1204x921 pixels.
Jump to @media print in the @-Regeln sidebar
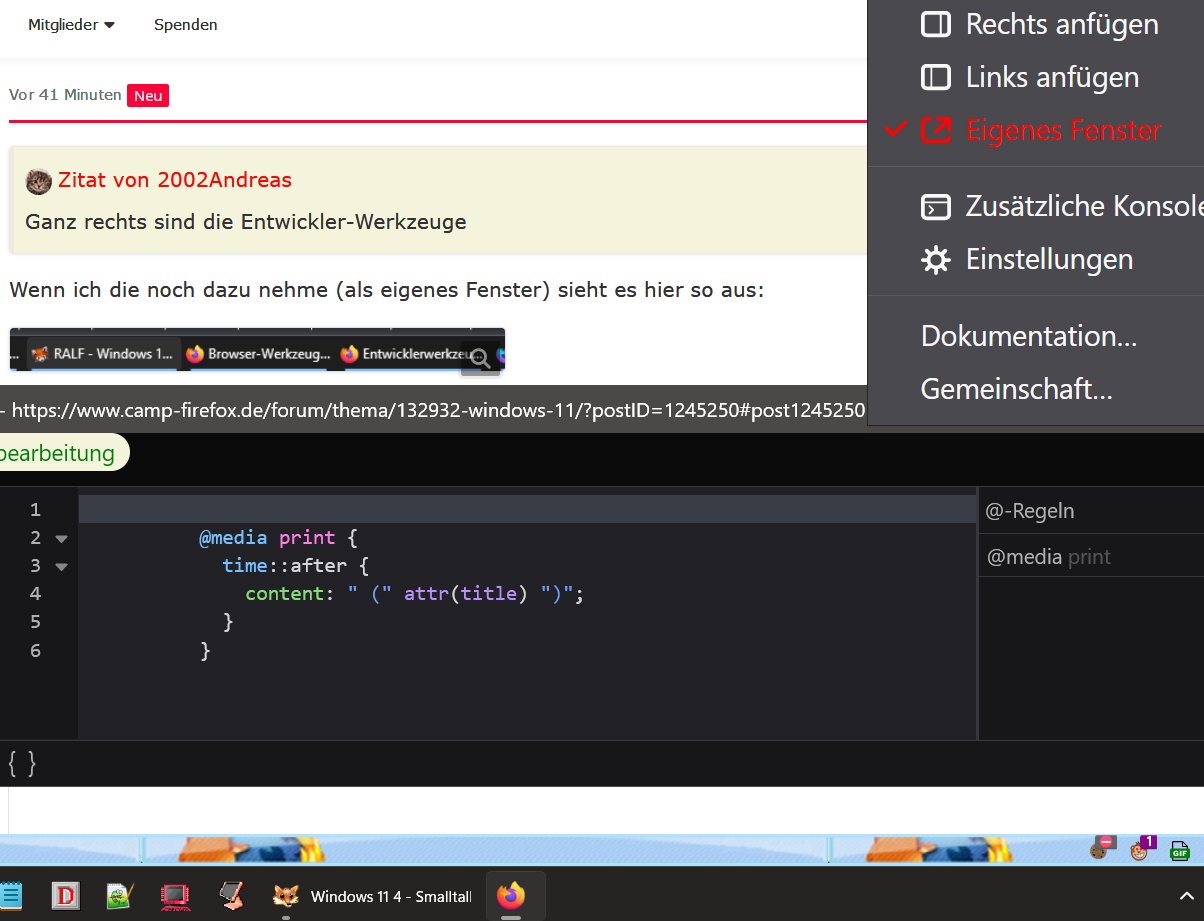click(1048, 557)
